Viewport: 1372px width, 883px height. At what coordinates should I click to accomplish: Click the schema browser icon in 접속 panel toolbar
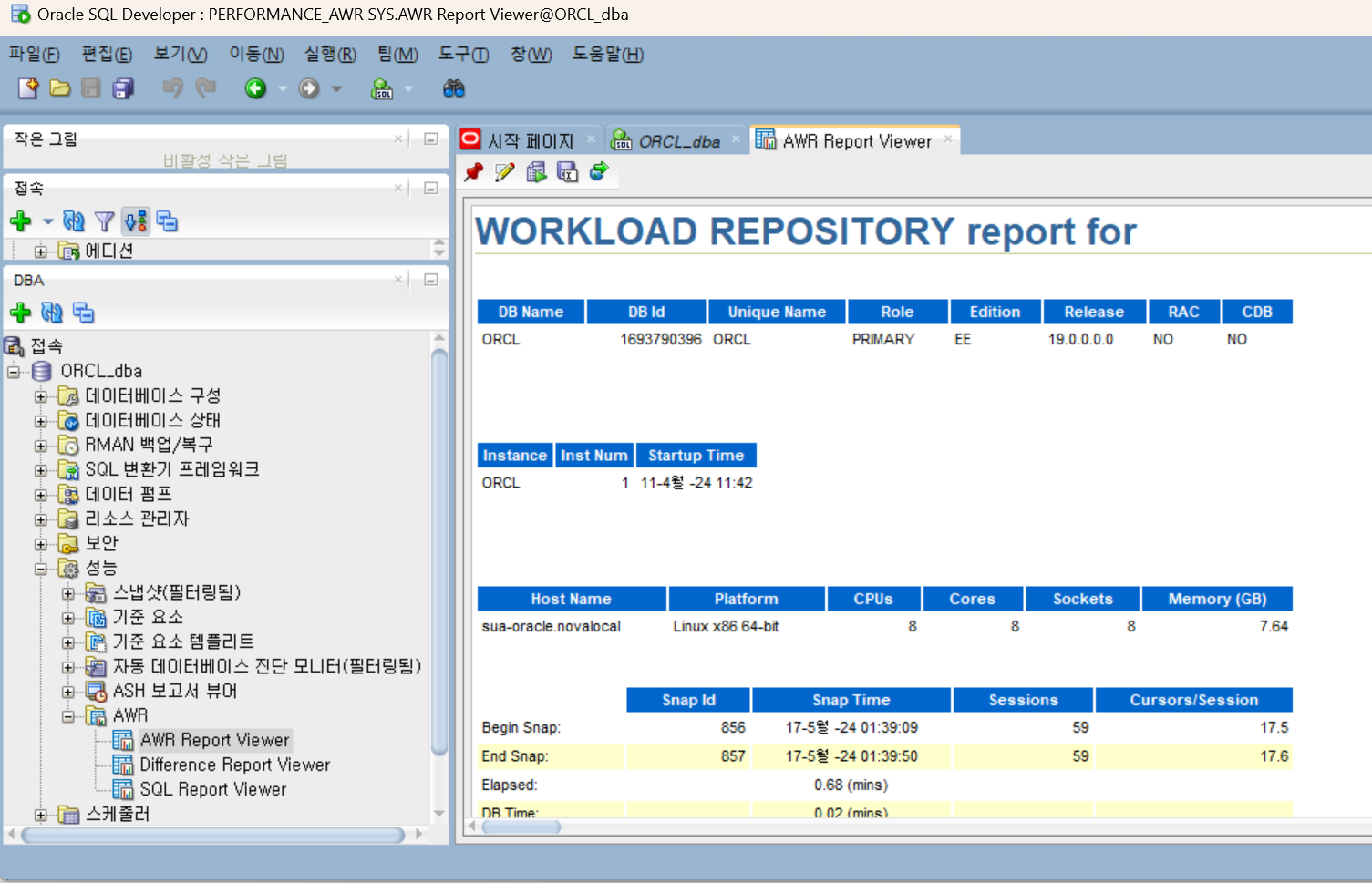[167, 221]
